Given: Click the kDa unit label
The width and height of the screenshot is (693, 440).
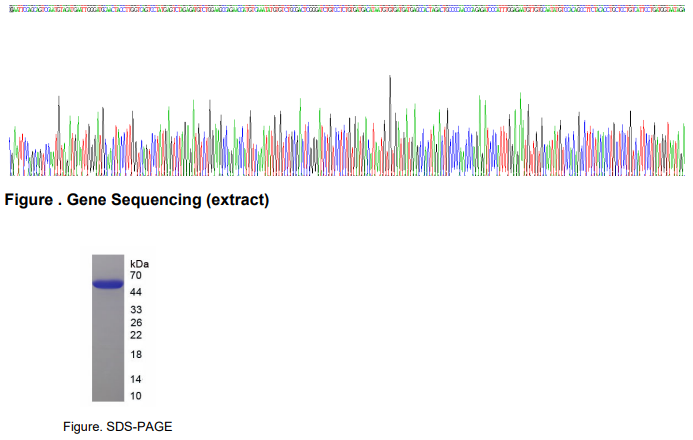Looking at the screenshot, I should tap(139, 262).
